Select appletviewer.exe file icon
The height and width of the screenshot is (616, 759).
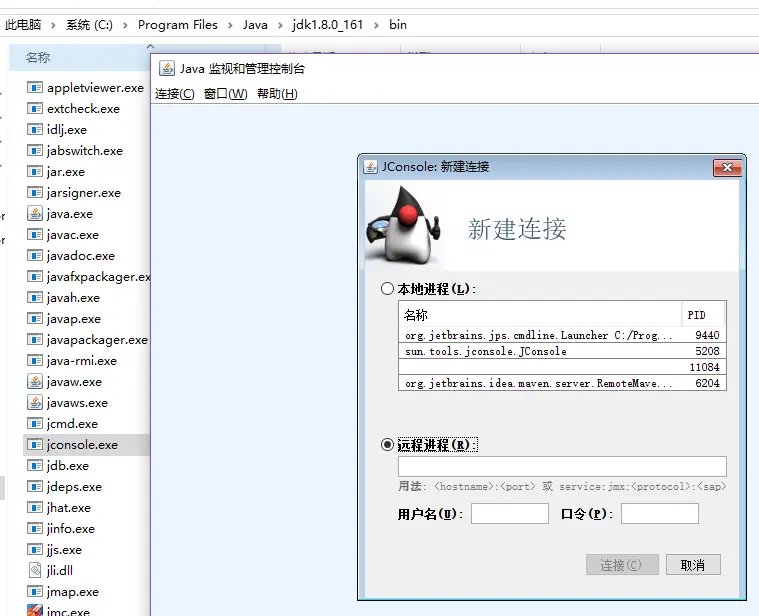pos(35,88)
